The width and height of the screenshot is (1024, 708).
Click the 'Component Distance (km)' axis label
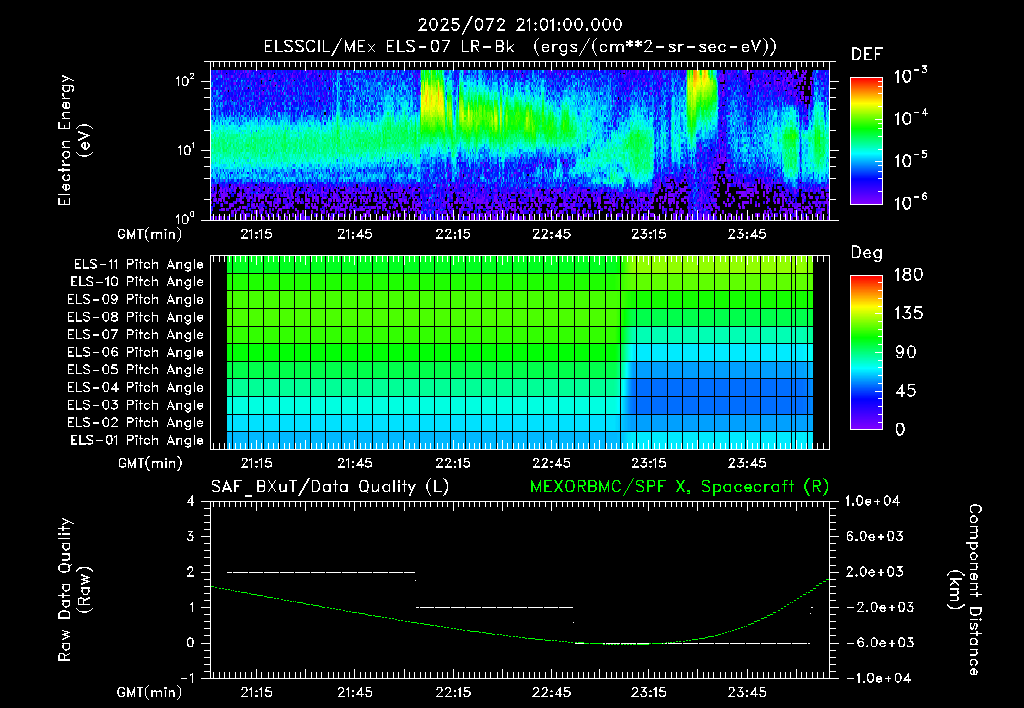pos(965,590)
